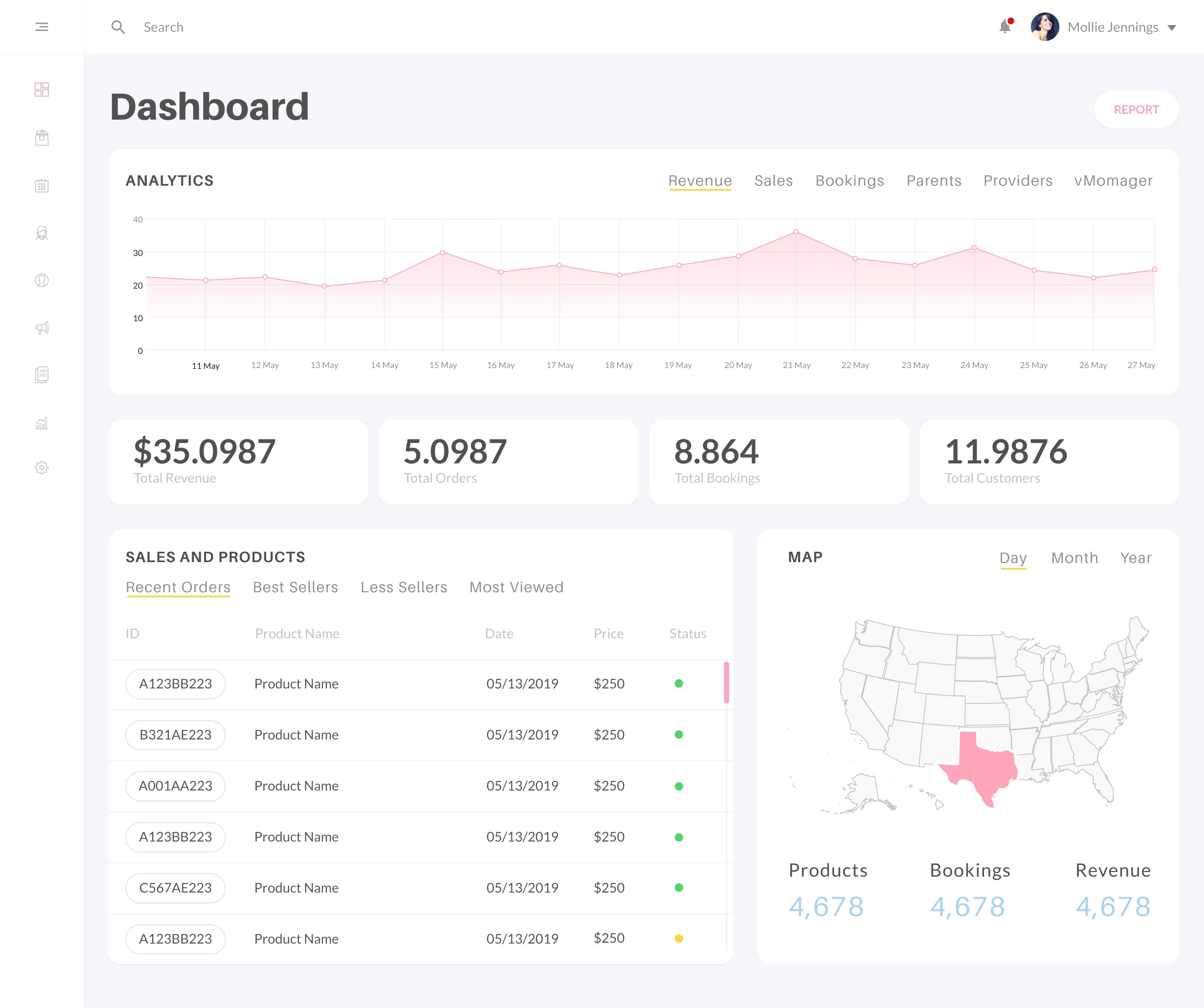Click the REPORT button
Screen dimensions: 1204x1008
1136,109
